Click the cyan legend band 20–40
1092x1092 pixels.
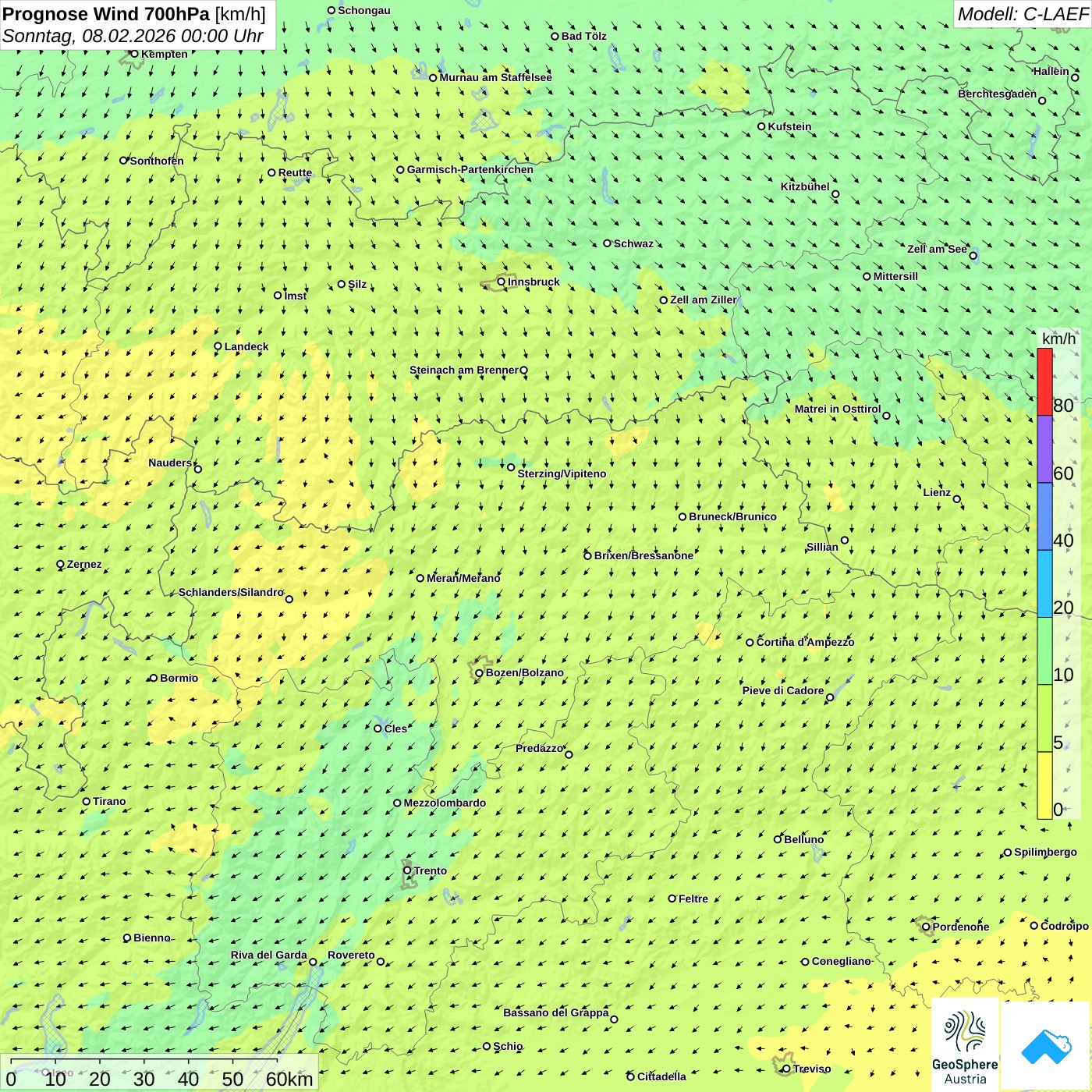coord(1044,584)
